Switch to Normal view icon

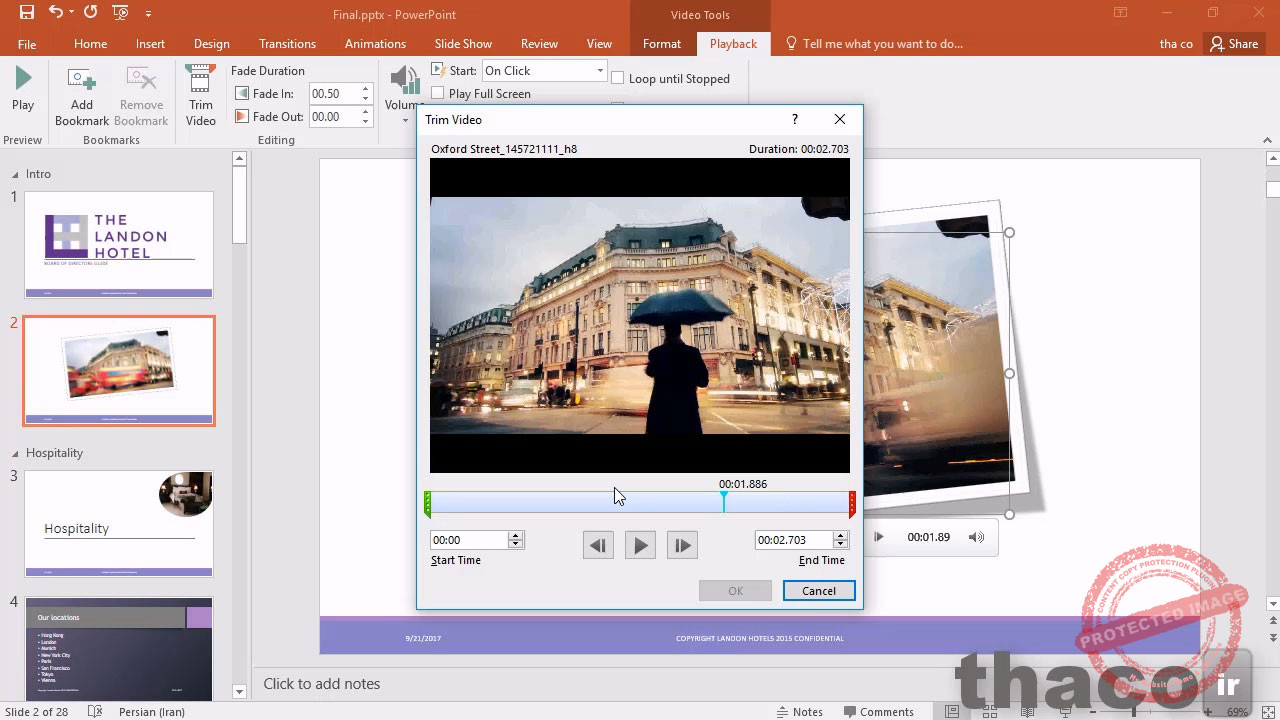coord(954,711)
